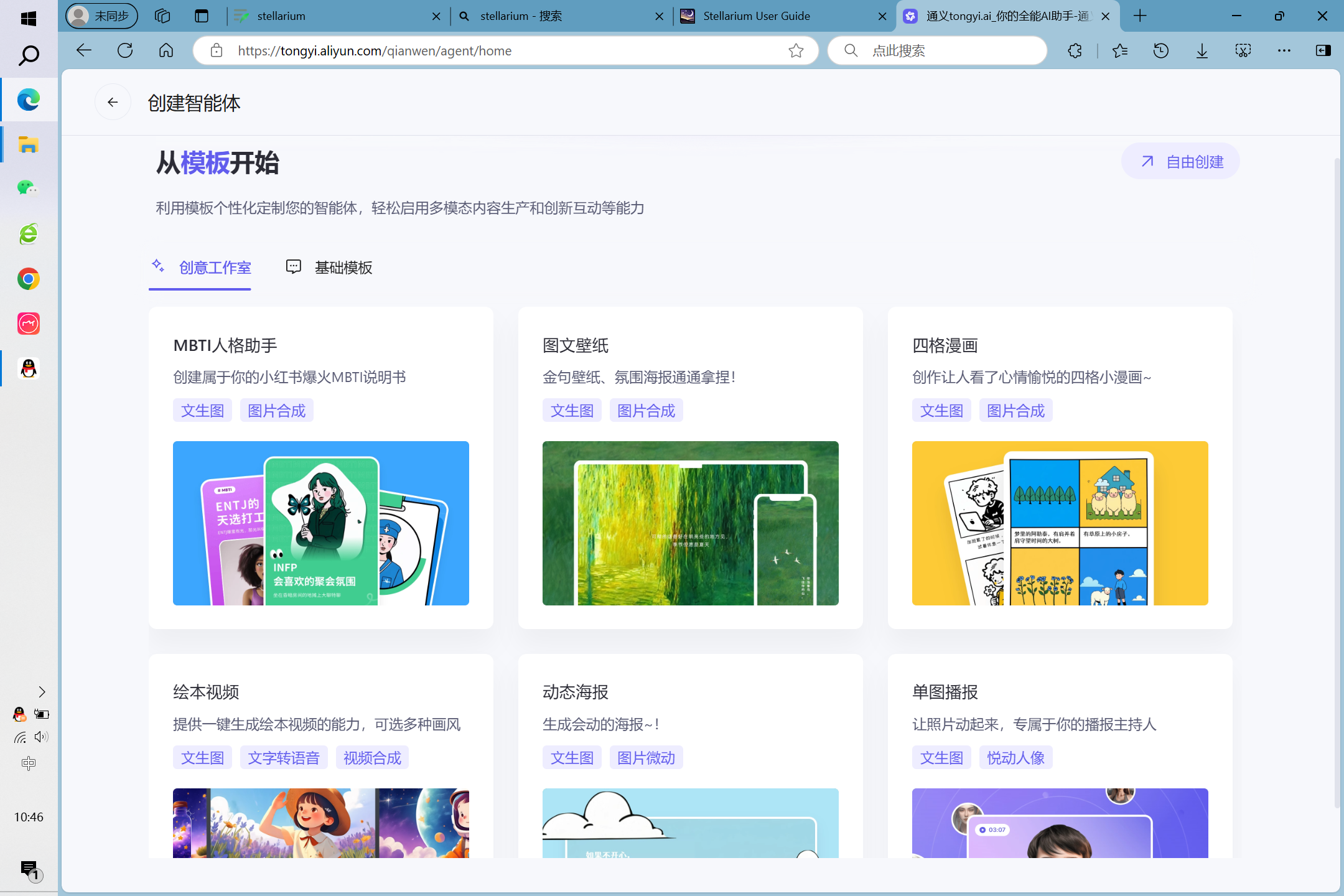Open the Windows Start menu
This screenshot has width=1344, height=896.
click(29, 19)
